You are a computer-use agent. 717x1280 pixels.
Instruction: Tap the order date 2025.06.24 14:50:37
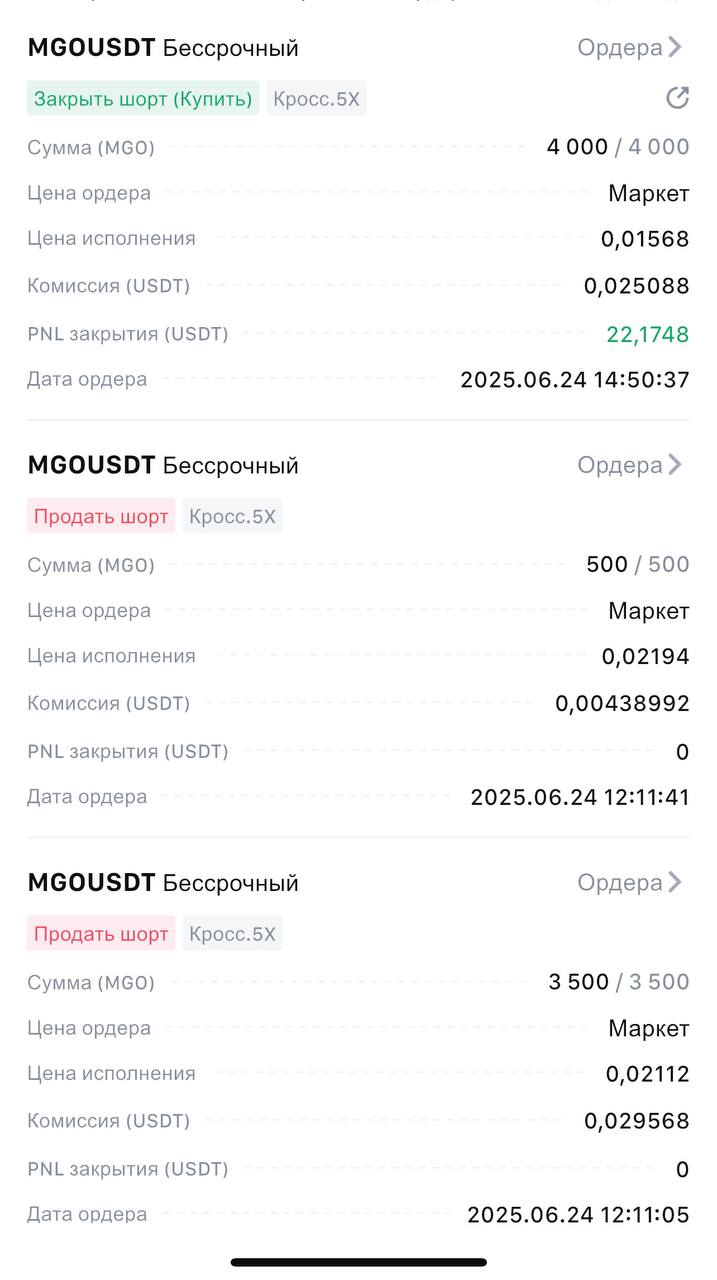[574, 380]
